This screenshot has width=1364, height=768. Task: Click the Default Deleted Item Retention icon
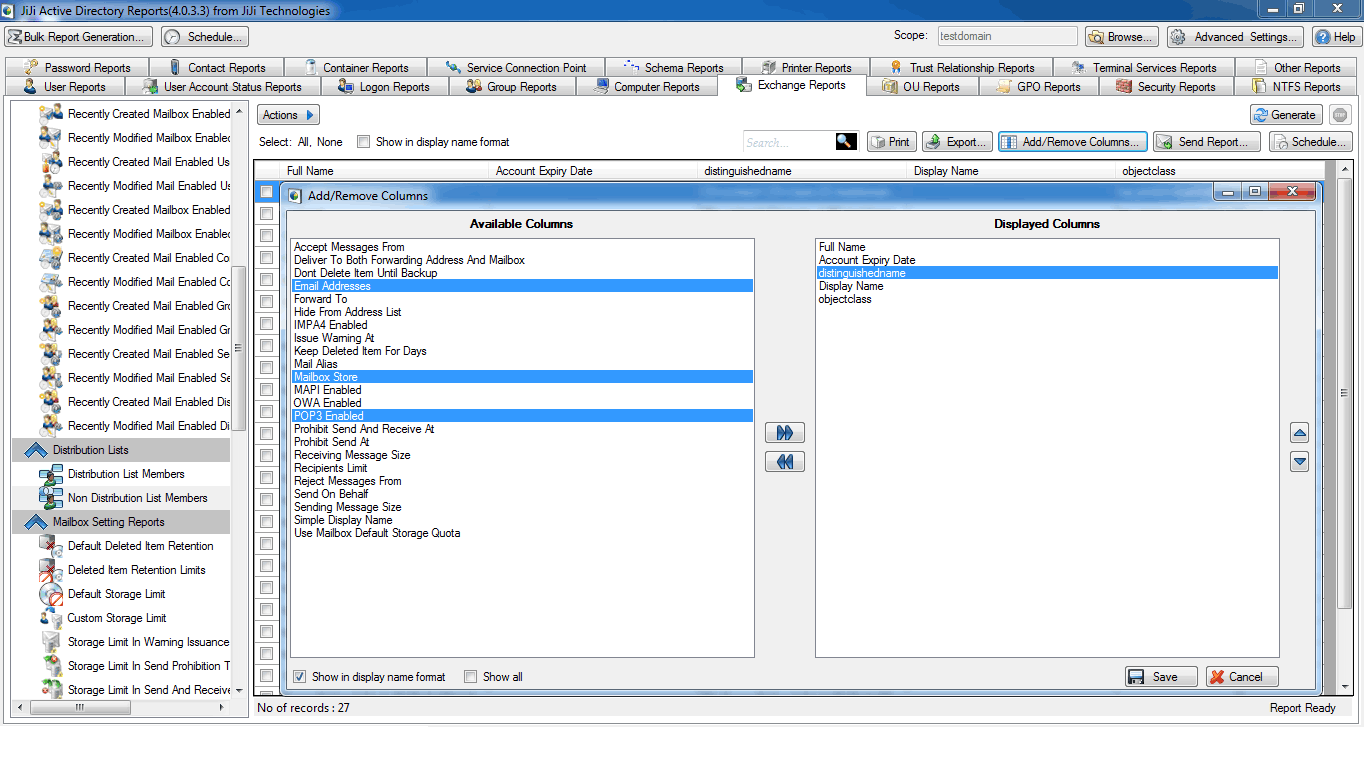tap(51, 546)
